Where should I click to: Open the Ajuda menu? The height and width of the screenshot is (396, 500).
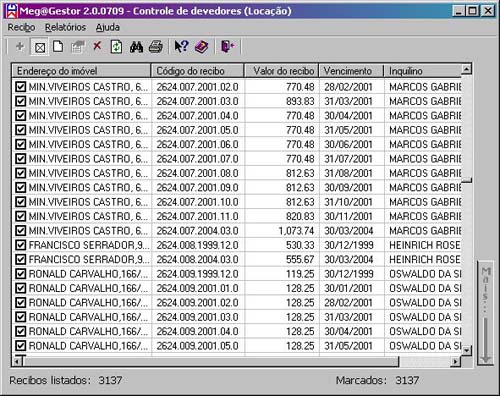point(108,27)
